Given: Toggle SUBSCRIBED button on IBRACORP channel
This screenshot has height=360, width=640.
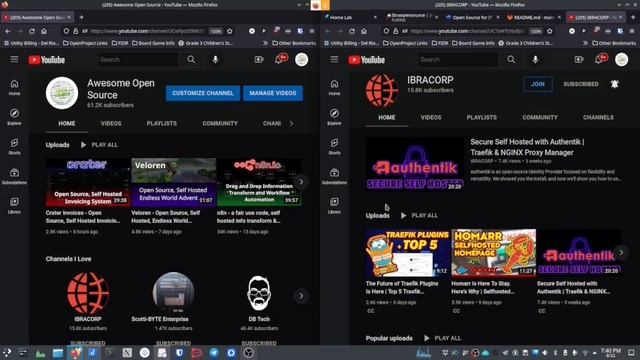Looking at the screenshot, I should coord(581,84).
